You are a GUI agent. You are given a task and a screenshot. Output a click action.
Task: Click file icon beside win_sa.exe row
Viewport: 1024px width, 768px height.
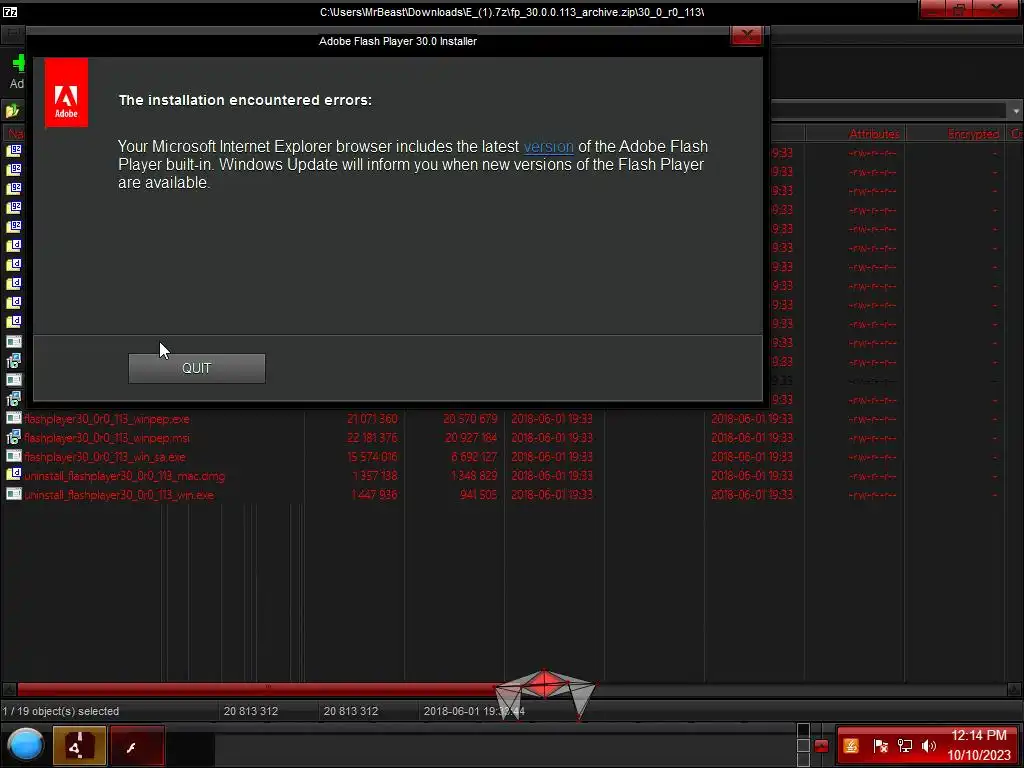(14, 456)
